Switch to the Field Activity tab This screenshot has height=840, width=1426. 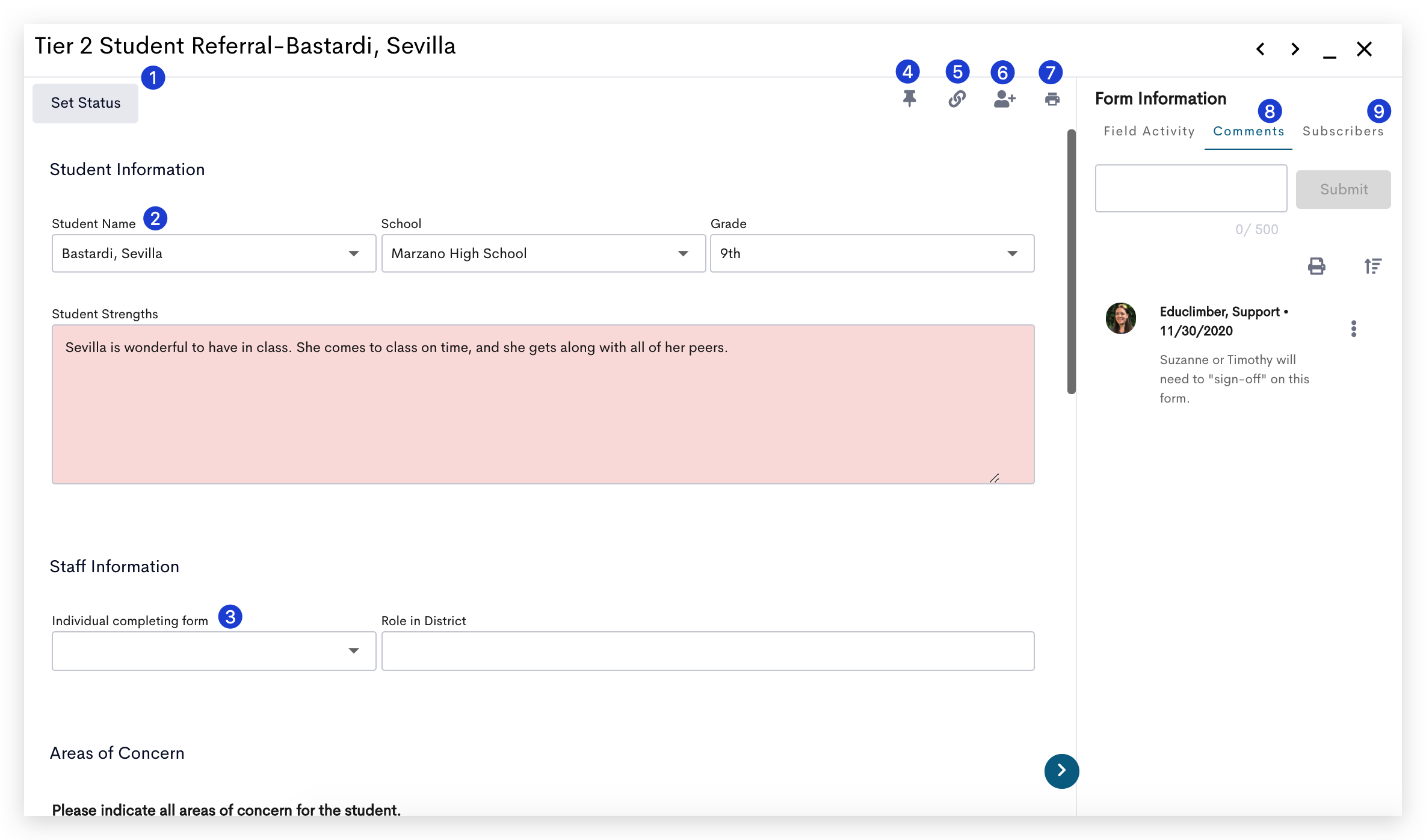coord(1149,131)
